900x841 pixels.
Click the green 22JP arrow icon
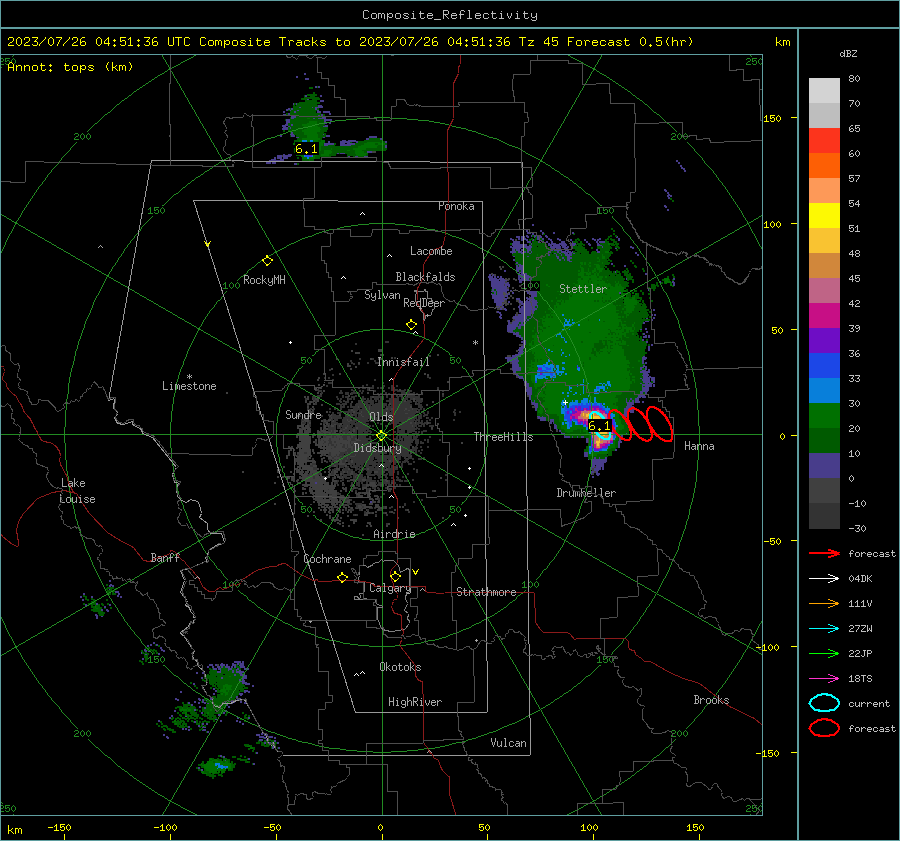click(824, 653)
